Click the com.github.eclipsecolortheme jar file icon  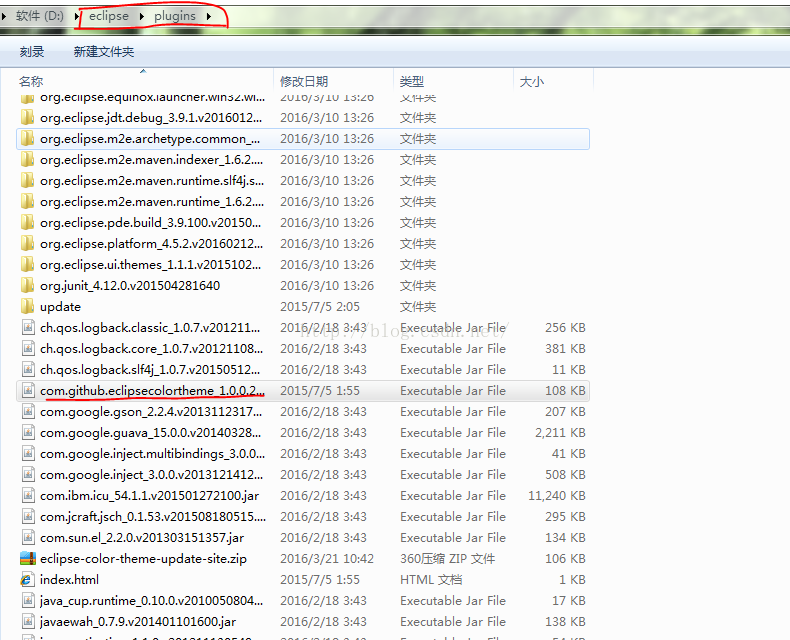[28, 391]
